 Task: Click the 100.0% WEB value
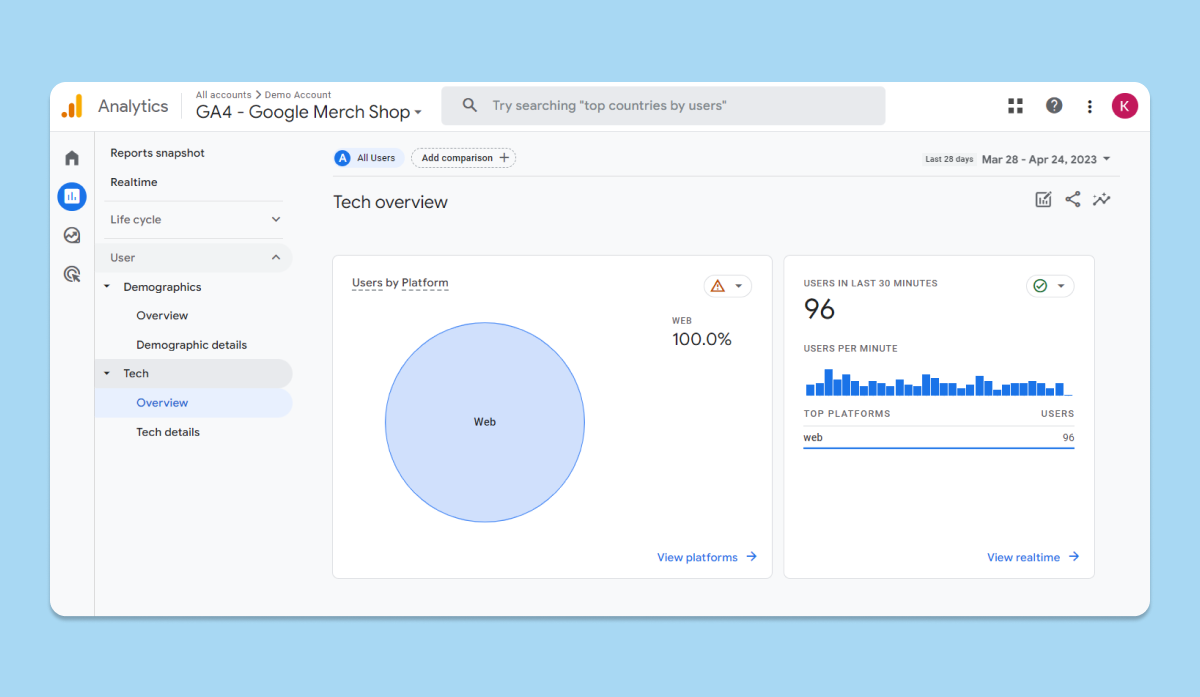702,340
